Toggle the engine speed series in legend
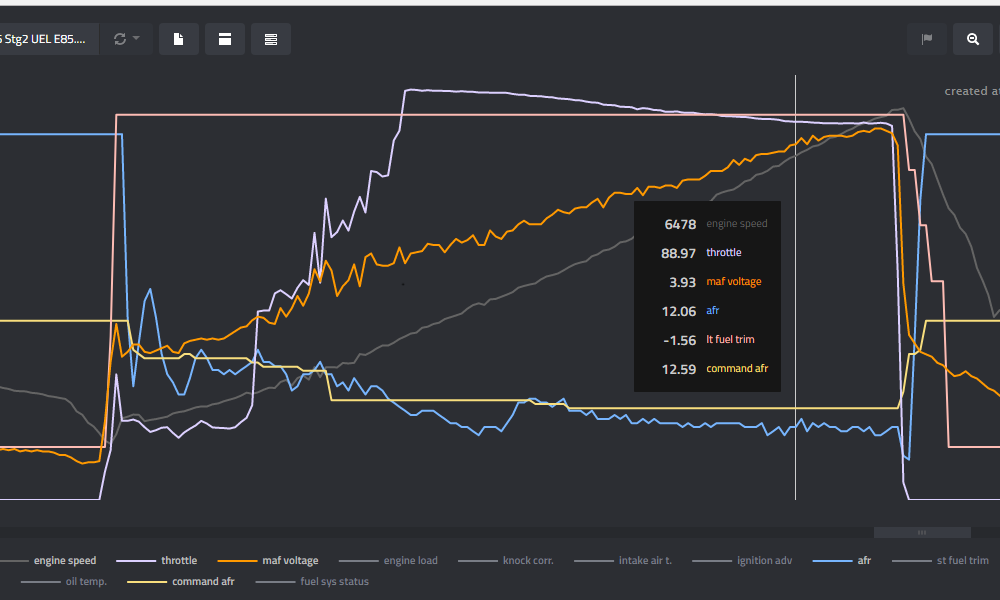This screenshot has width=1000, height=600. [x=64, y=561]
